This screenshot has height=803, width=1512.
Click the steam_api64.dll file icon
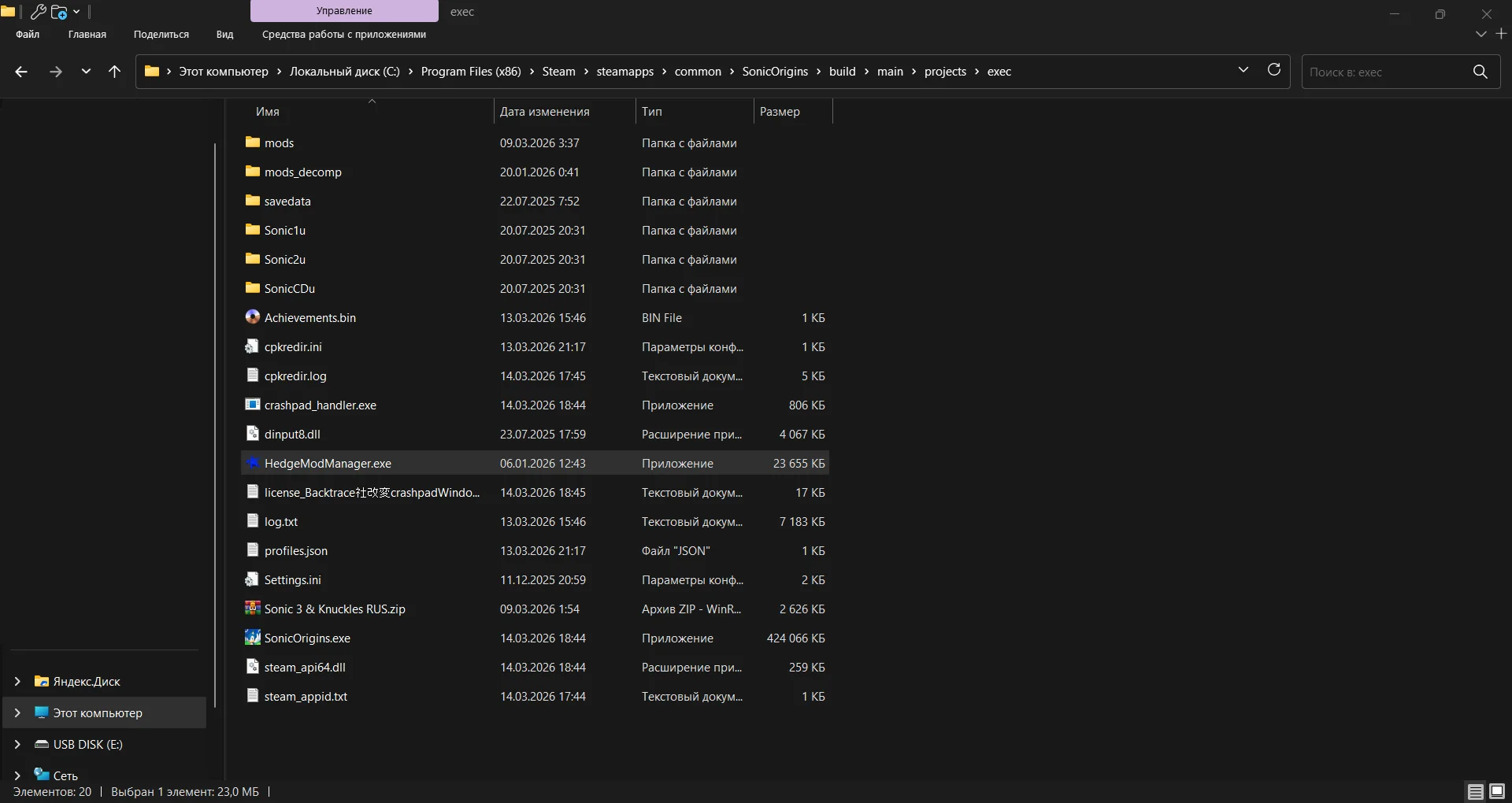pos(252,667)
